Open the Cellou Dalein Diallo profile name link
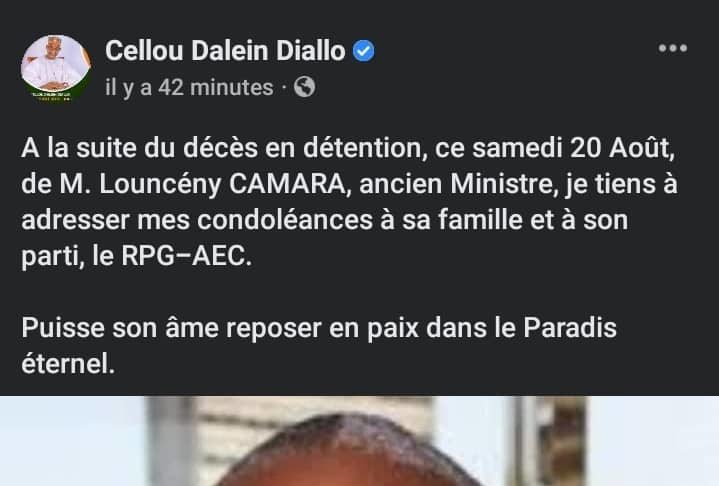 [225, 50]
